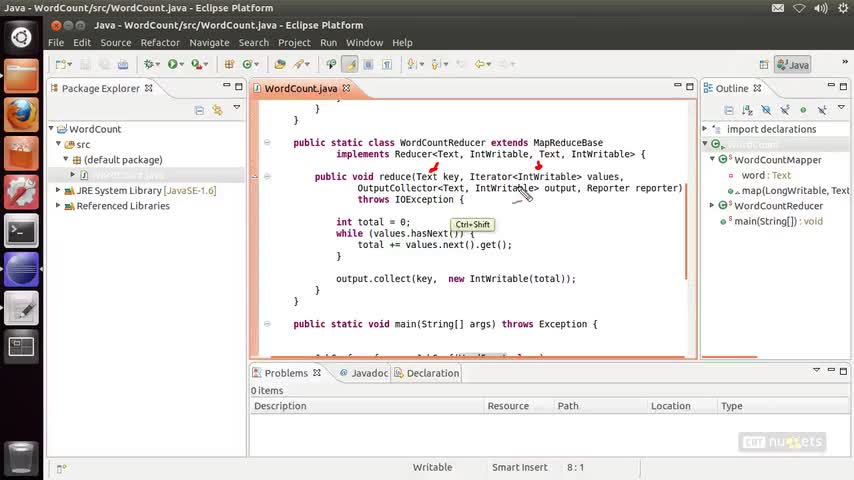
Task: Click the Description column header in Problems
Action: click(x=280, y=406)
